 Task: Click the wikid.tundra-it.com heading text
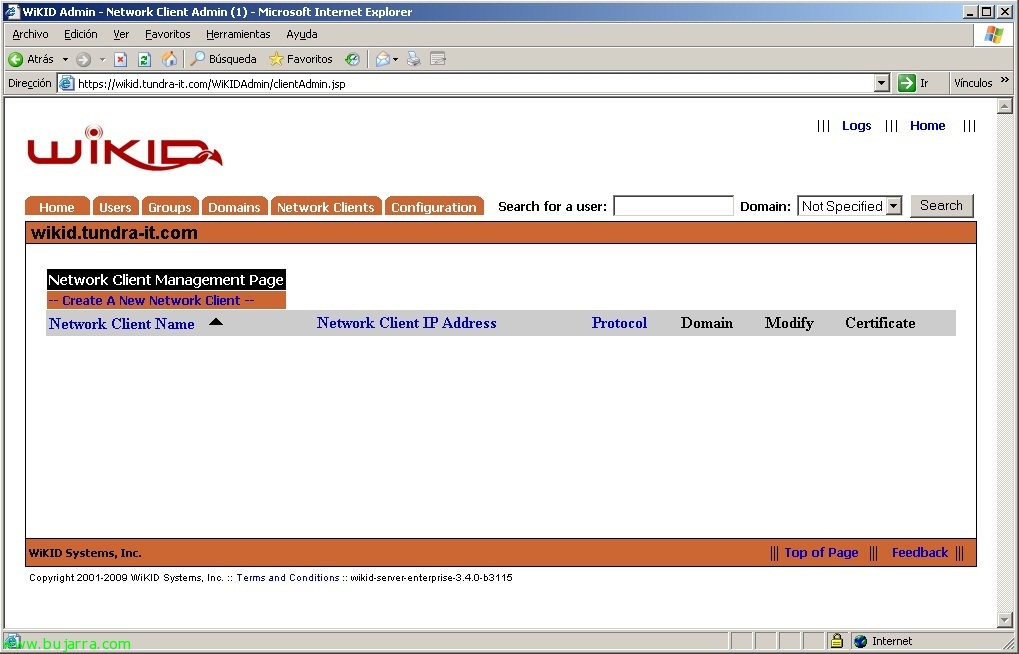click(x=114, y=233)
